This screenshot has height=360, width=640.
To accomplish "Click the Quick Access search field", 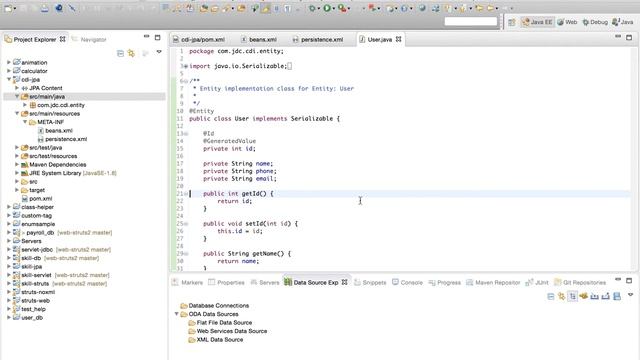I will click(x=471, y=21).
